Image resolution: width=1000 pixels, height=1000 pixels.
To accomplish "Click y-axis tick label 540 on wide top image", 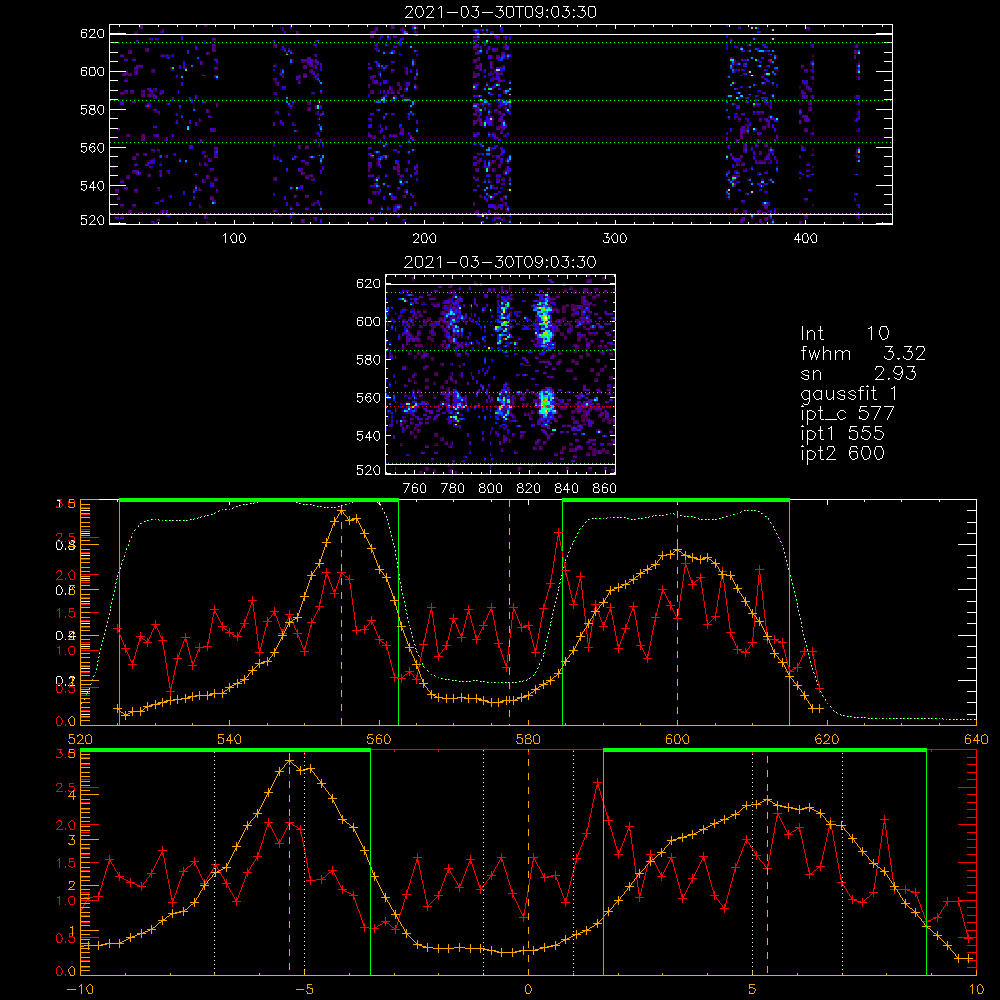I will [x=92, y=186].
